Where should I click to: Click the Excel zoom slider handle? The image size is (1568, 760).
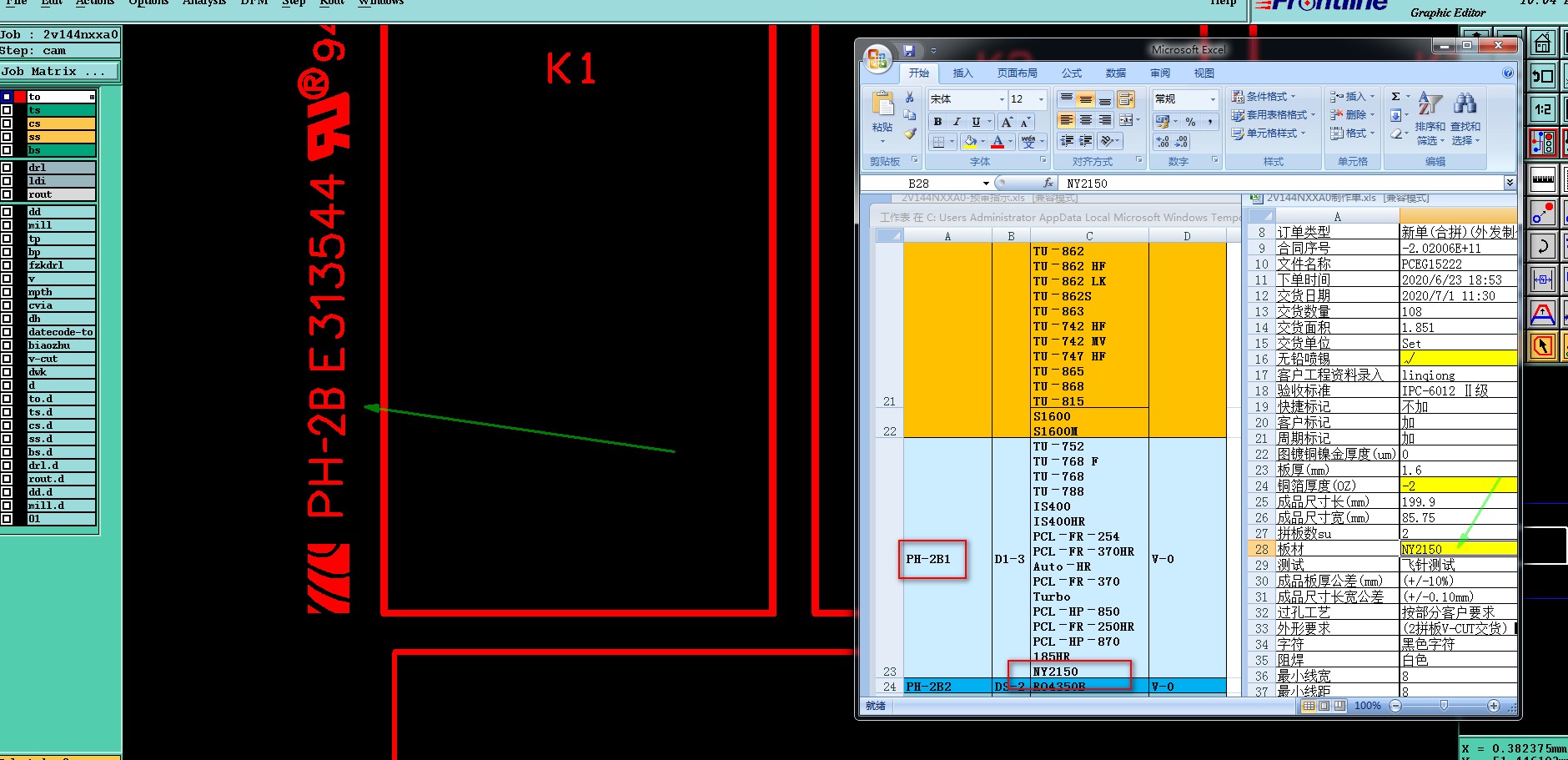click(x=1444, y=706)
